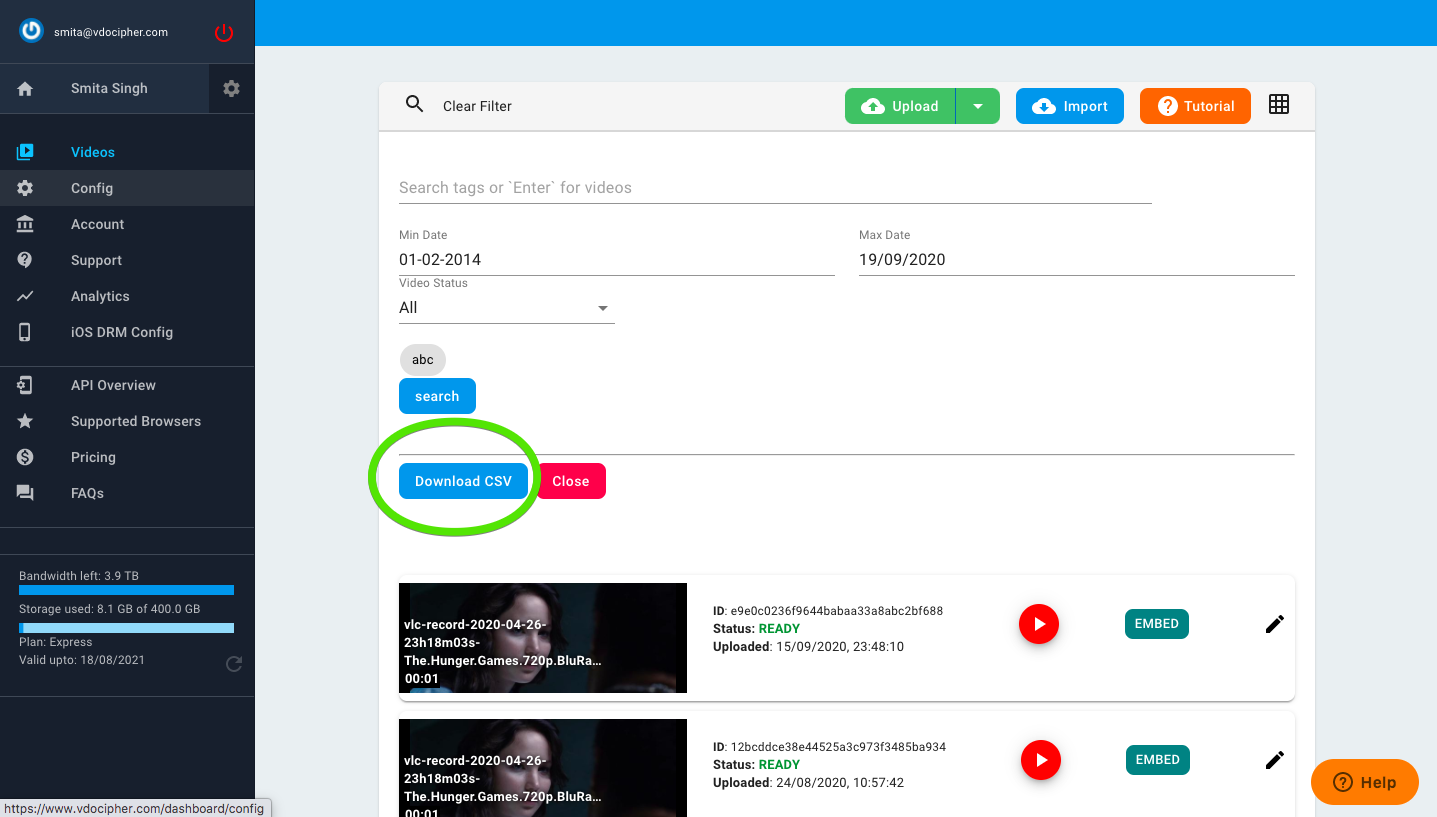
Task: Click the Valid upto: 18/08/2021 text
Action: [x=80, y=660]
